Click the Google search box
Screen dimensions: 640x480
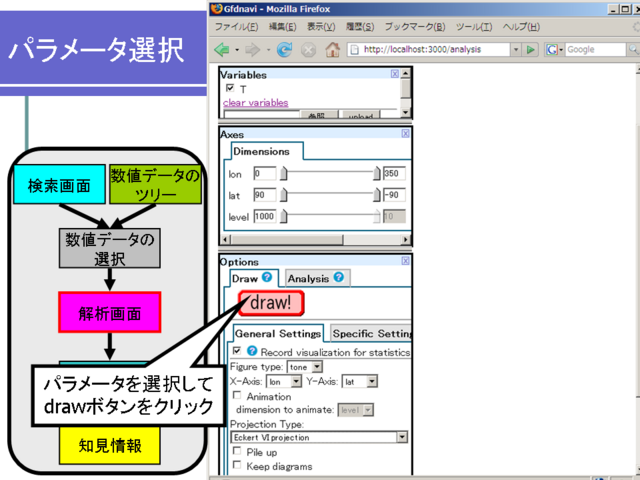tap(595, 50)
